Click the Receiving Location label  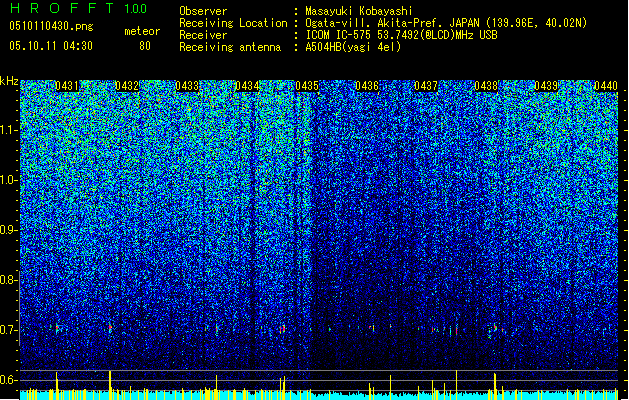click(x=233, y=23)
